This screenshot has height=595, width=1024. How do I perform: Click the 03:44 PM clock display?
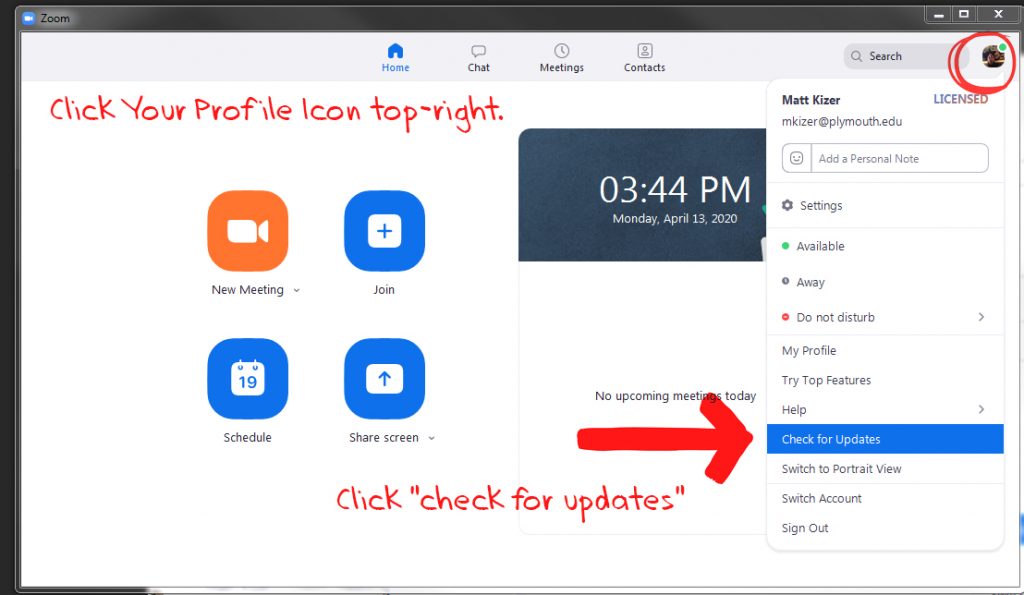coord(675,190)
